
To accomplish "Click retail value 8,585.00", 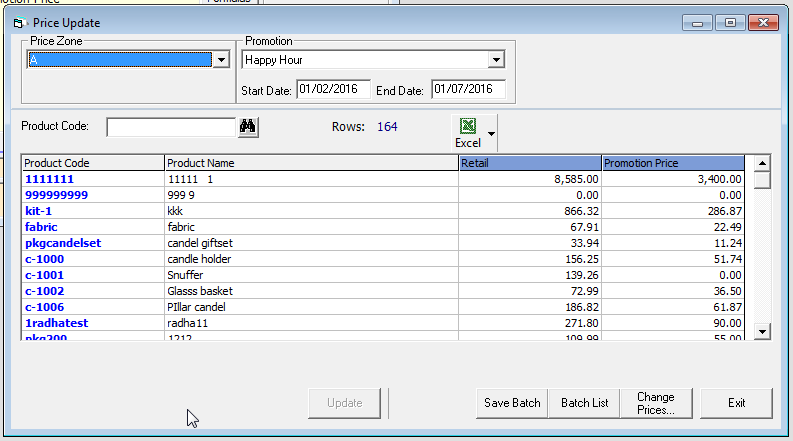I will point(576,179).
